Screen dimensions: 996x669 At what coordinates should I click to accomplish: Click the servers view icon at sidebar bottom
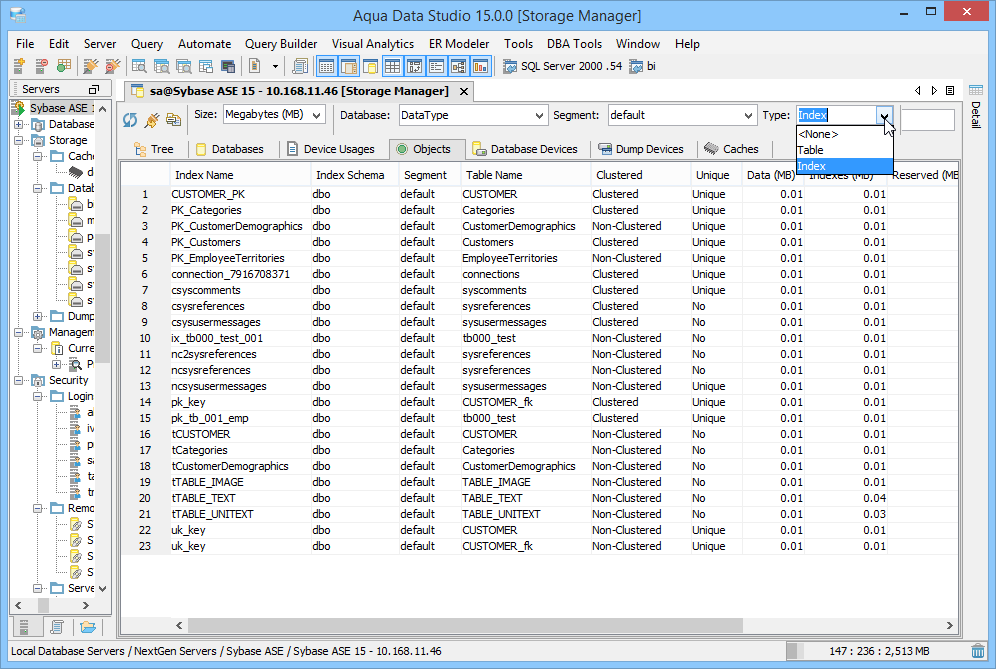tap(24, 627)
